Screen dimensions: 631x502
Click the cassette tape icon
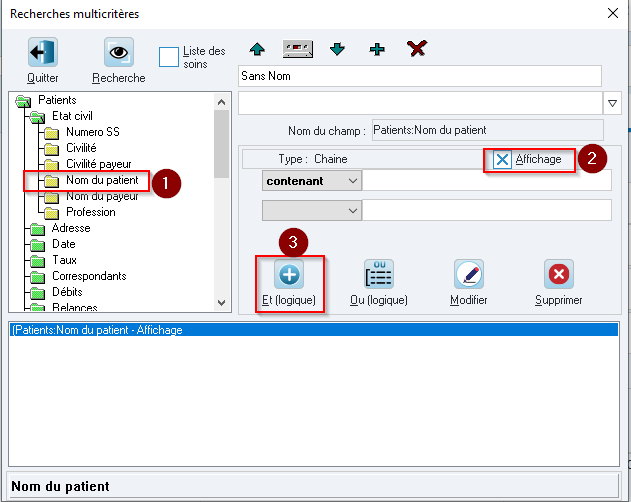[x=297, y=49]
